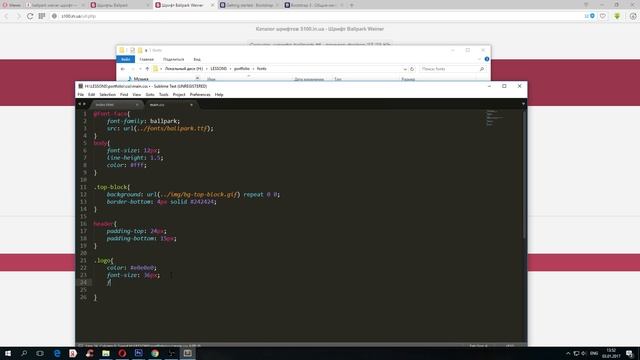
Task: Open the Sublime tab list dropdown arrow
Action: pyautogui.click(x=523, y=104)
